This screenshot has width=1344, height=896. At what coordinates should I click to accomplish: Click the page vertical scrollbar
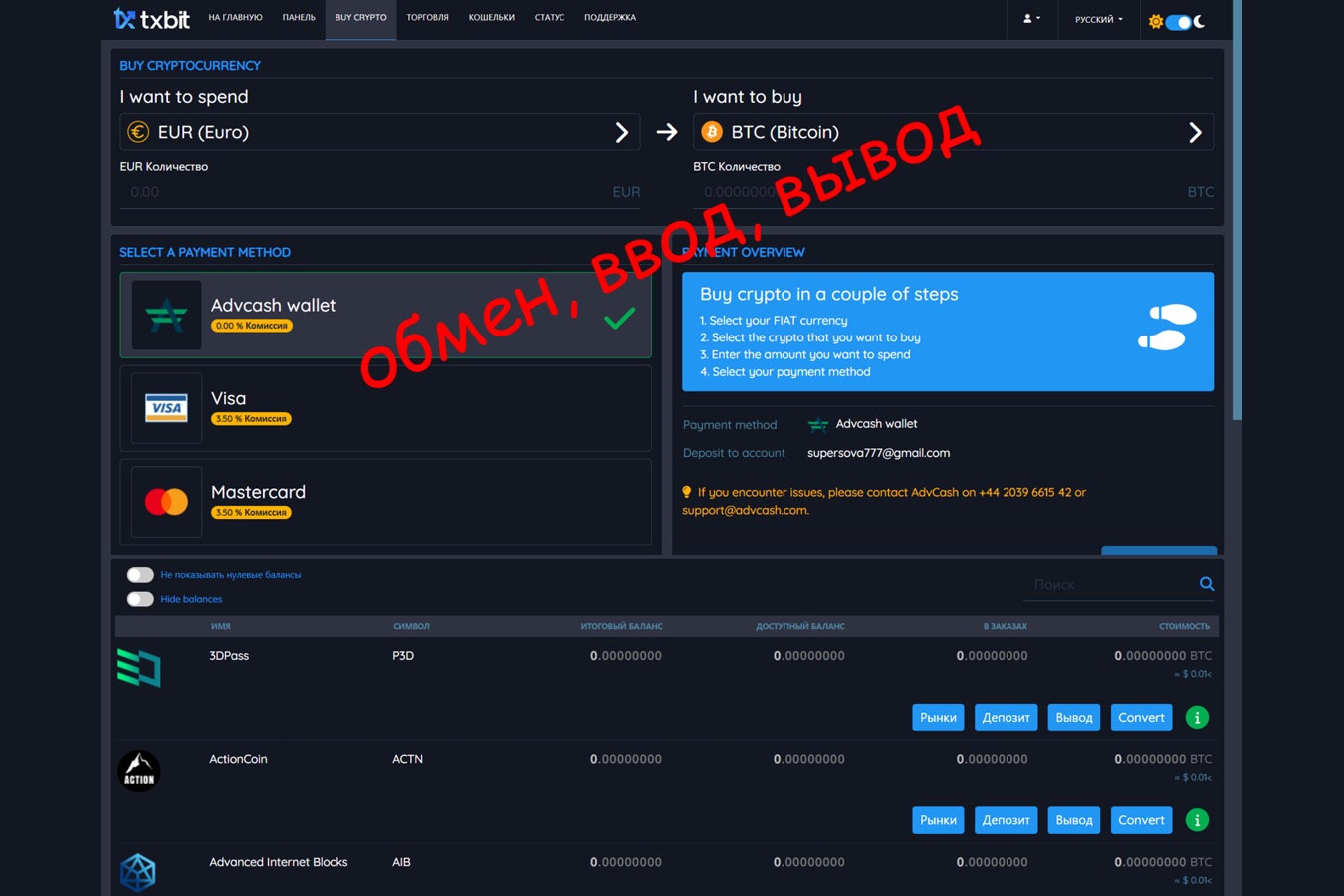(1237, 209)
